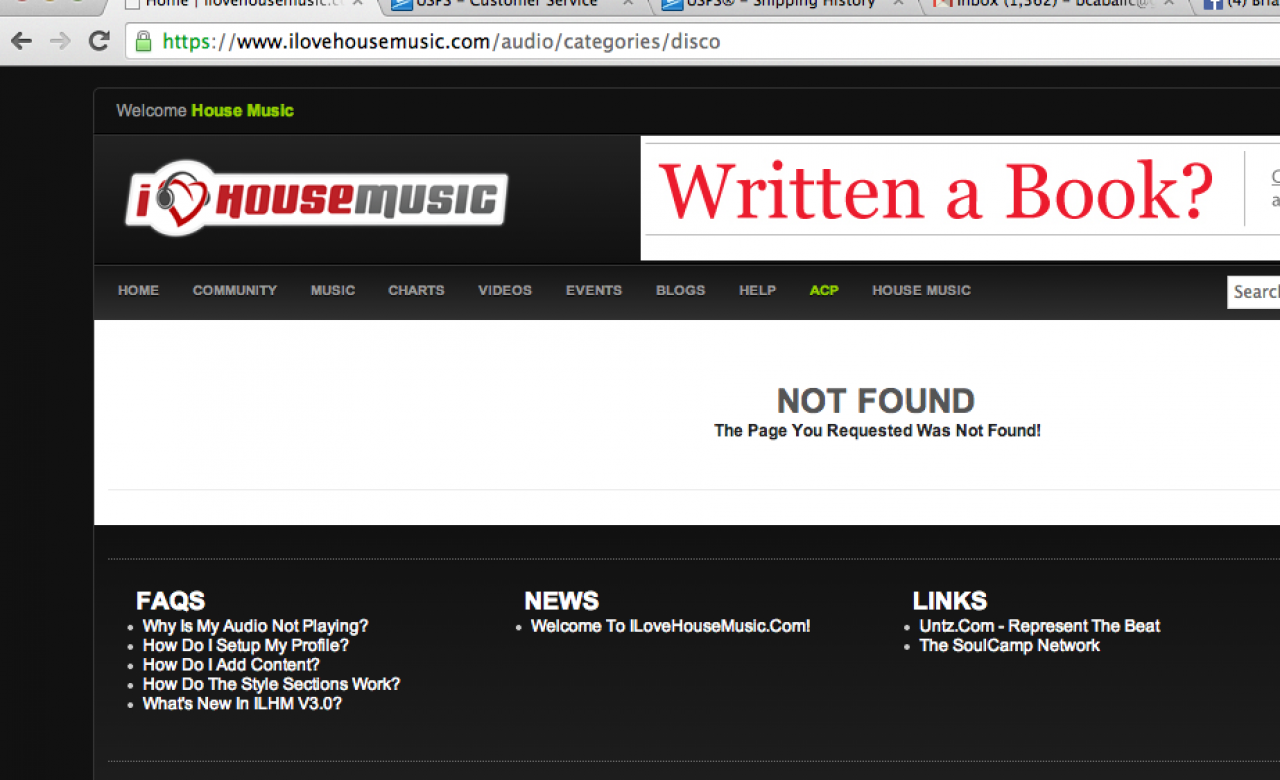
Task: Click the House Music username link
Action: [242, 110]
